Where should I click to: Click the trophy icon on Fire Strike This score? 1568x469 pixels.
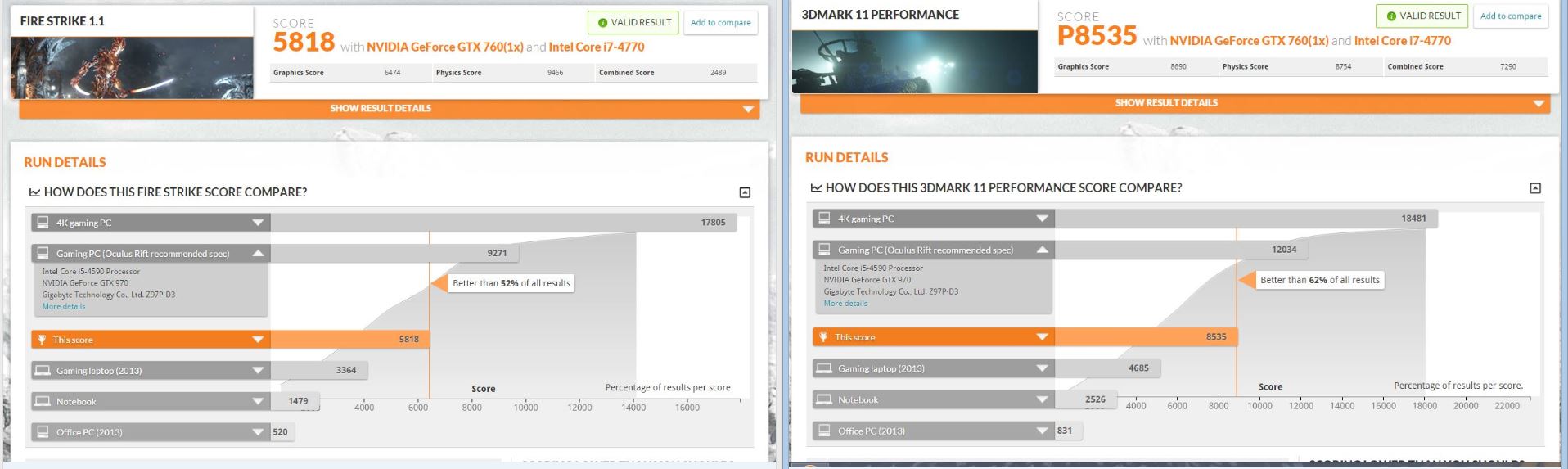43,340
